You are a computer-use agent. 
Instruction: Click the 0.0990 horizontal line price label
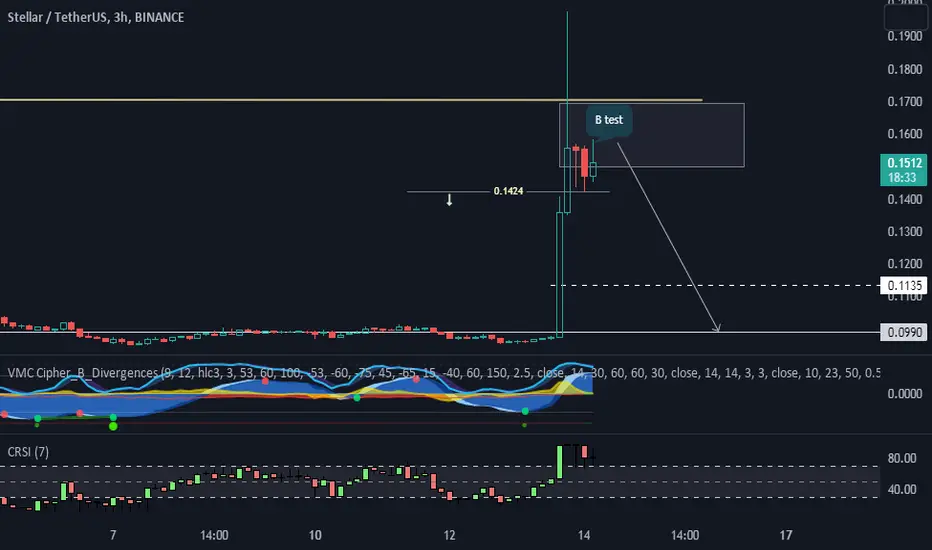(903, 332)
